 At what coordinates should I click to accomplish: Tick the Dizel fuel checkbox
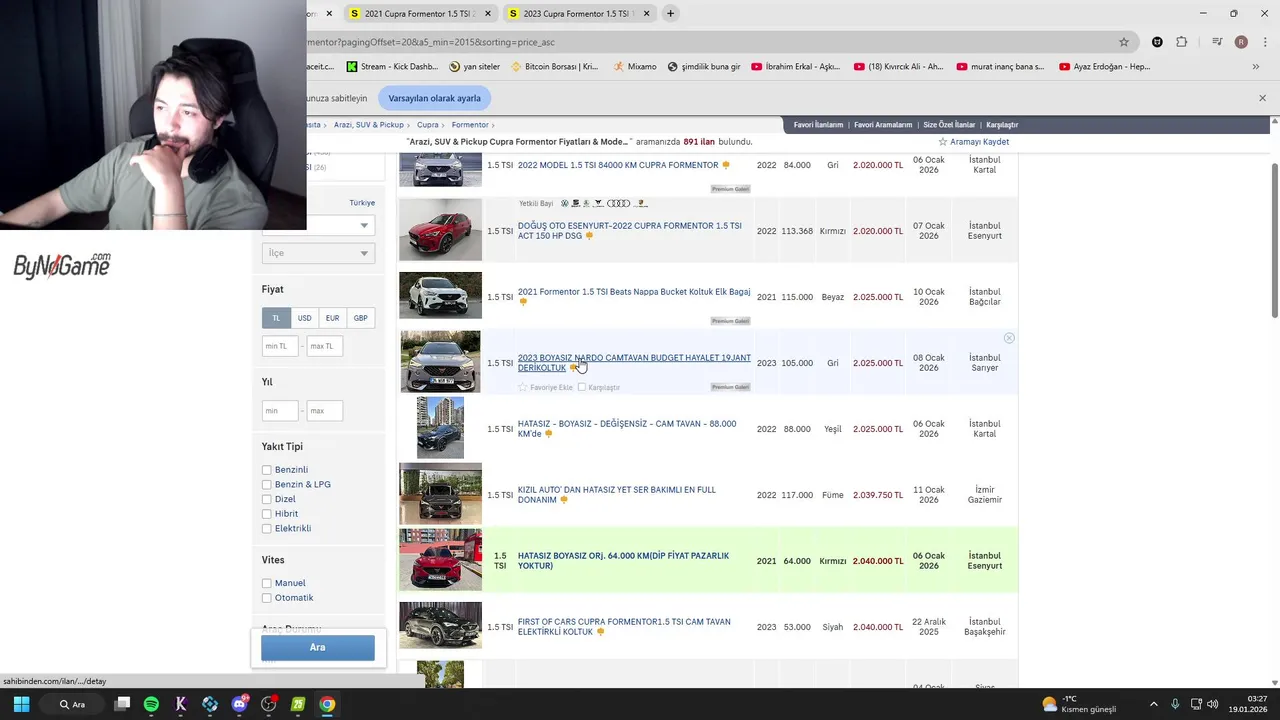tap(267, 499)
